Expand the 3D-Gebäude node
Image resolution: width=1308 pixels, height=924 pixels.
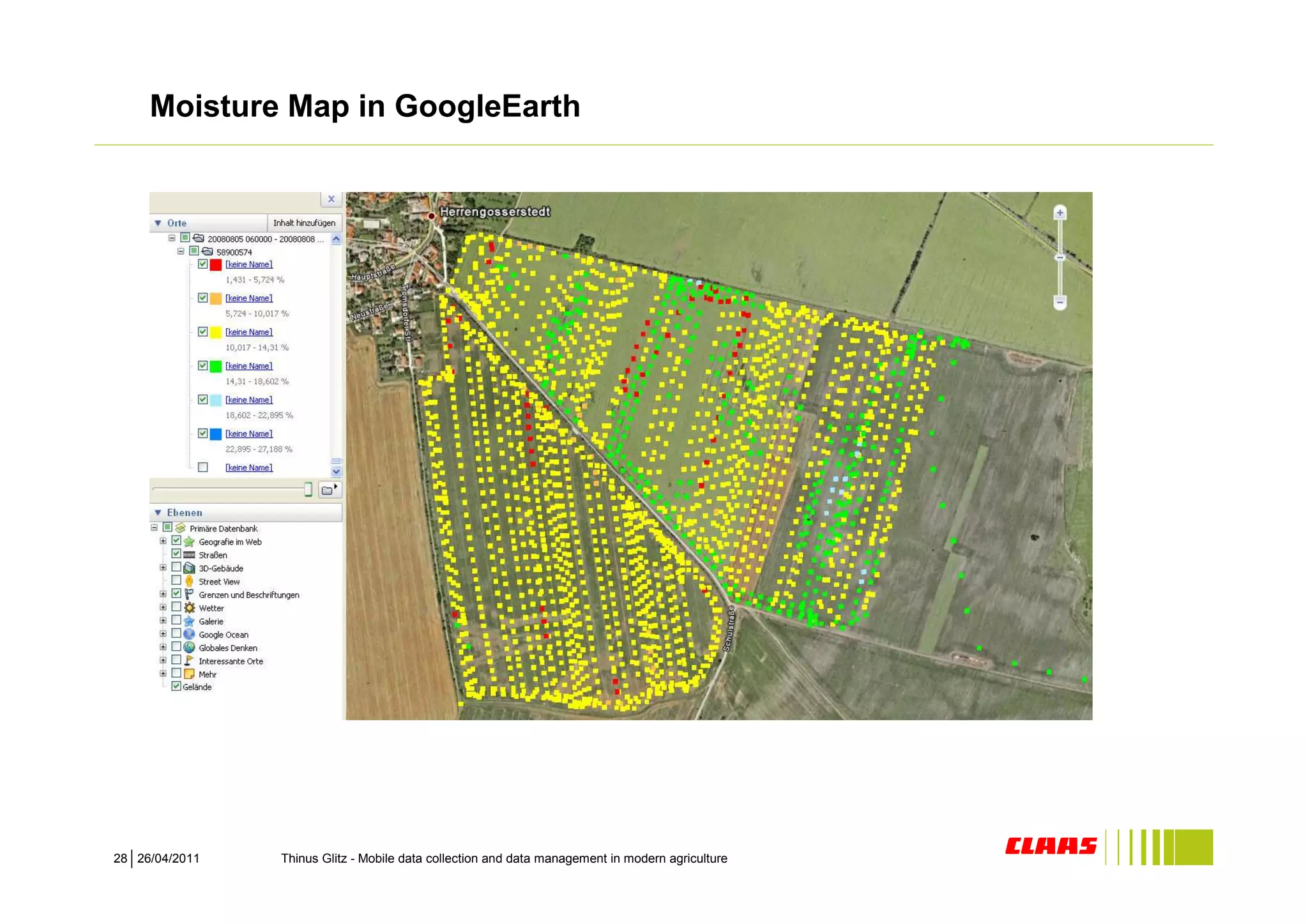pos(163,568)
